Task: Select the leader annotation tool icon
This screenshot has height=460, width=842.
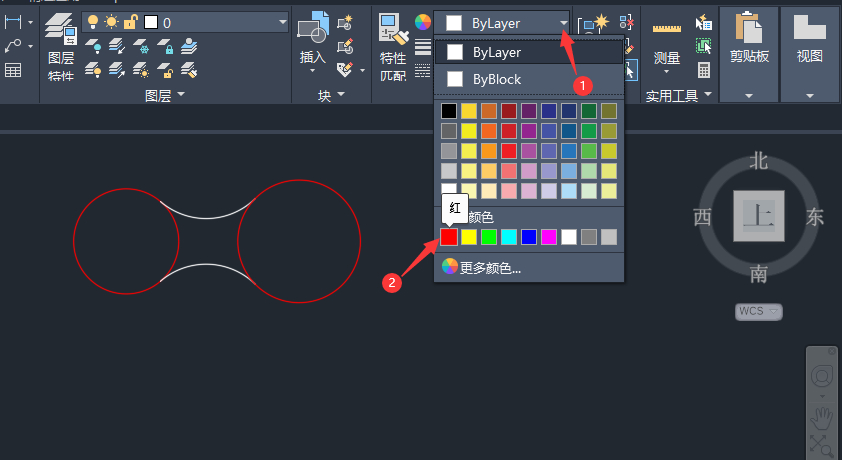Action: 13,46
